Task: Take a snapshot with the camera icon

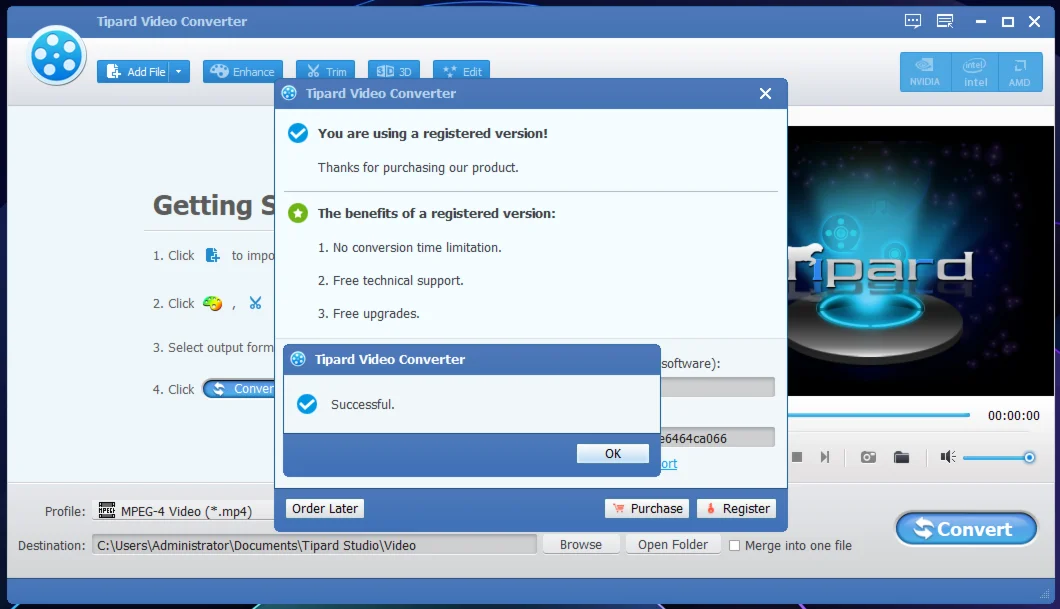Action: [x=868, y=457]
